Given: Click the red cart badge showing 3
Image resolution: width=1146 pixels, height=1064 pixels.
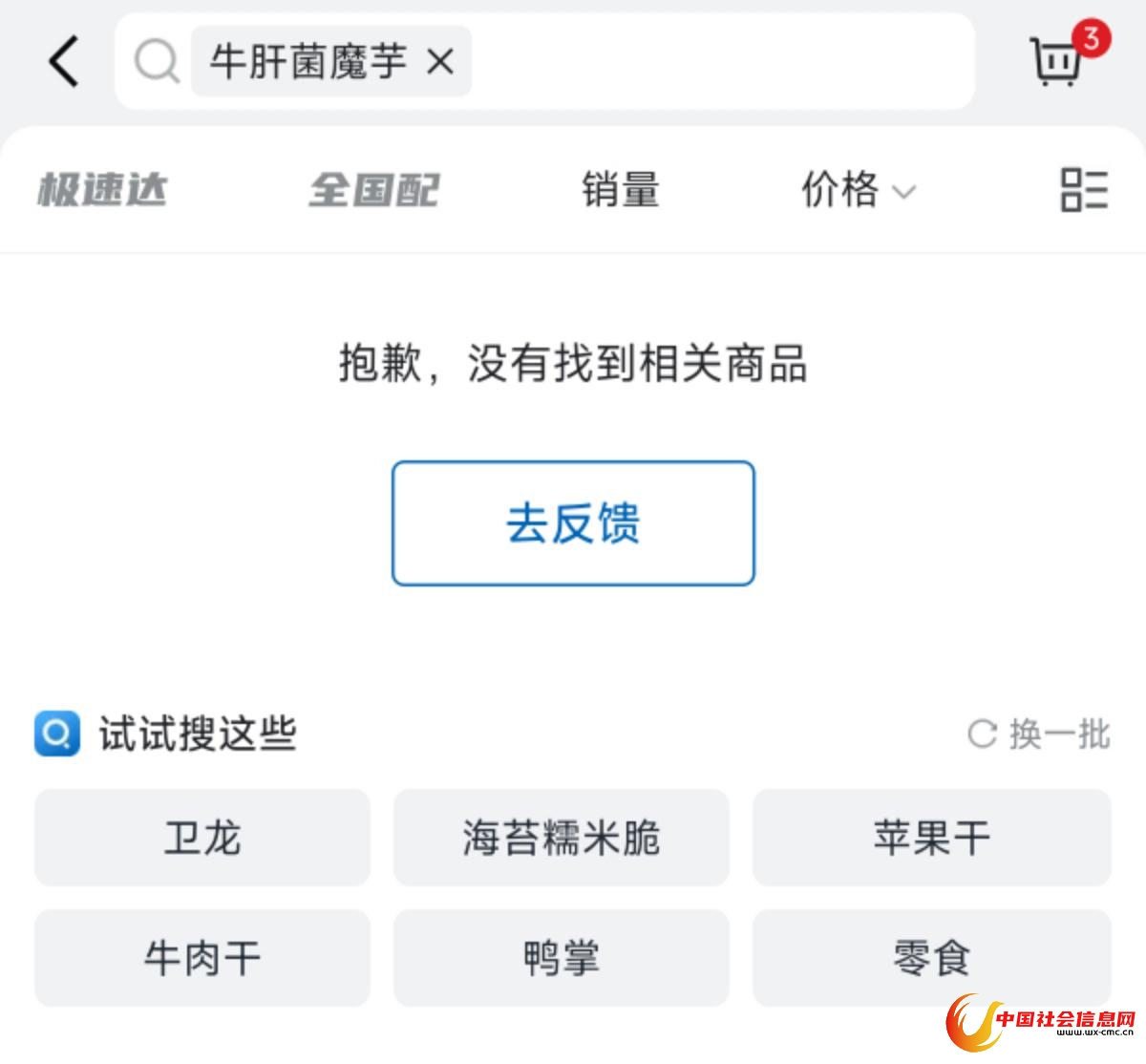Looking at the screenshot, I should click(x=1091, y=38).
